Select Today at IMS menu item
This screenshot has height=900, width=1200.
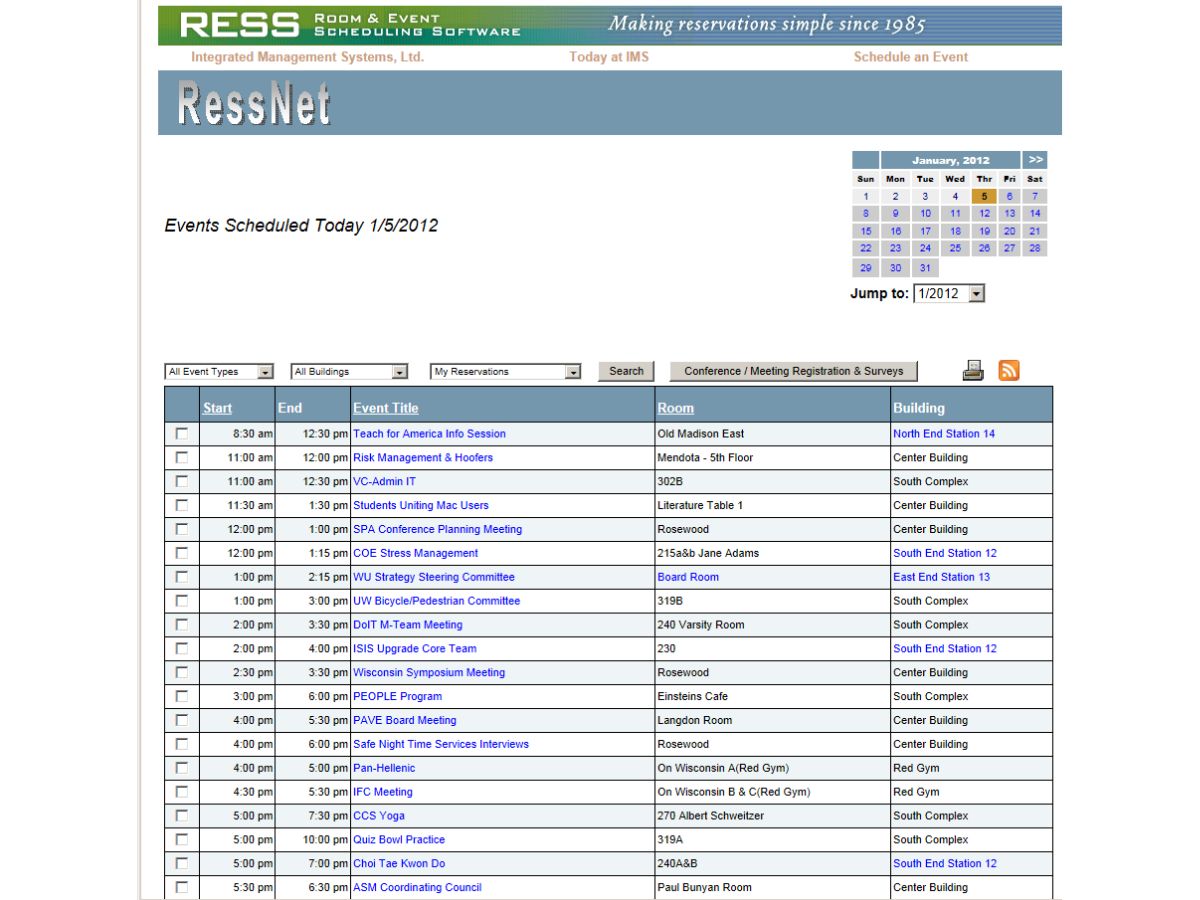click(x=609, y=57)
